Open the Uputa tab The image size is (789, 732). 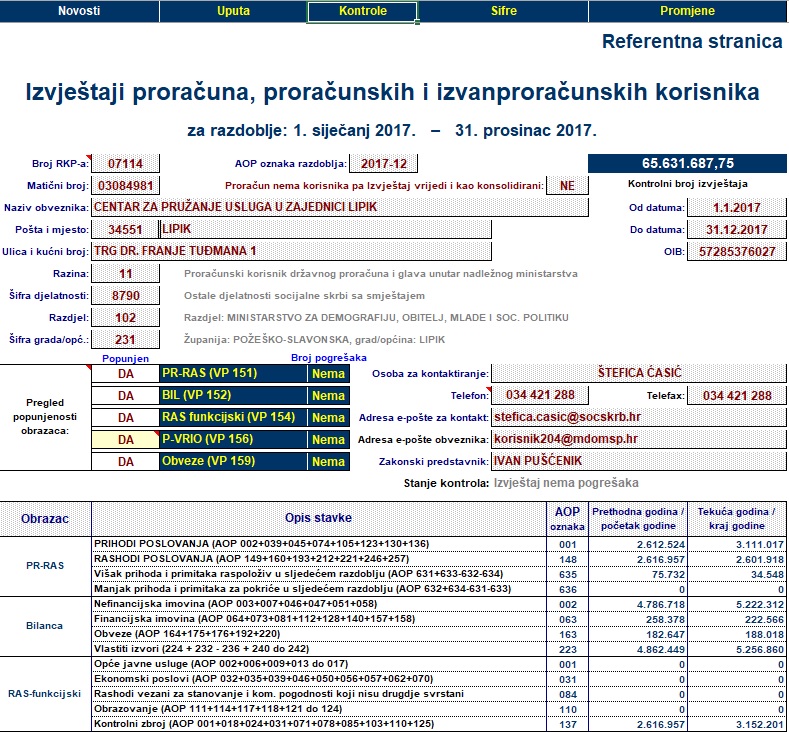point(233,11)
